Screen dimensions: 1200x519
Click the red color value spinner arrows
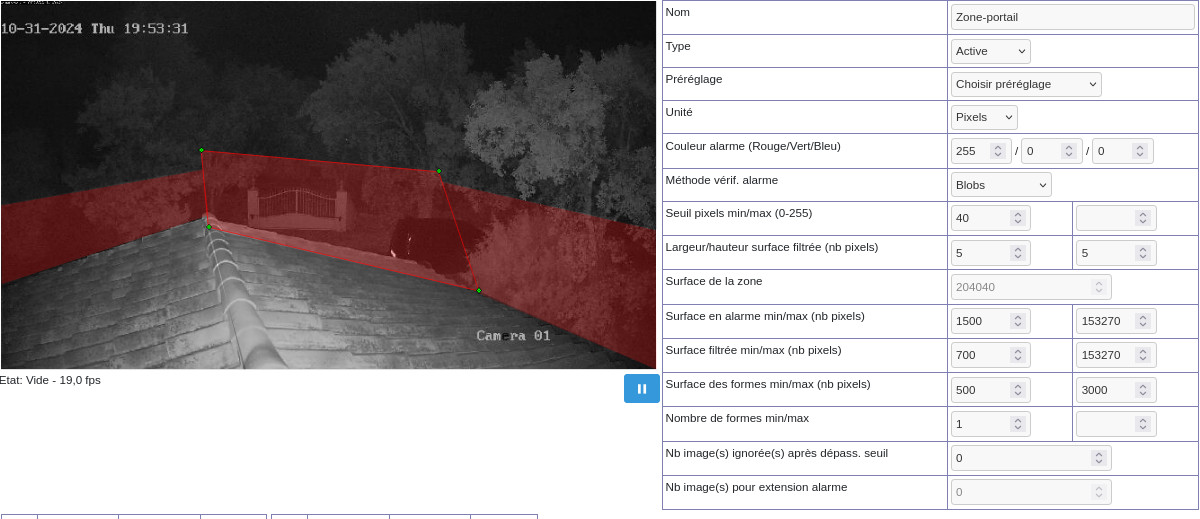click(997, 151)
